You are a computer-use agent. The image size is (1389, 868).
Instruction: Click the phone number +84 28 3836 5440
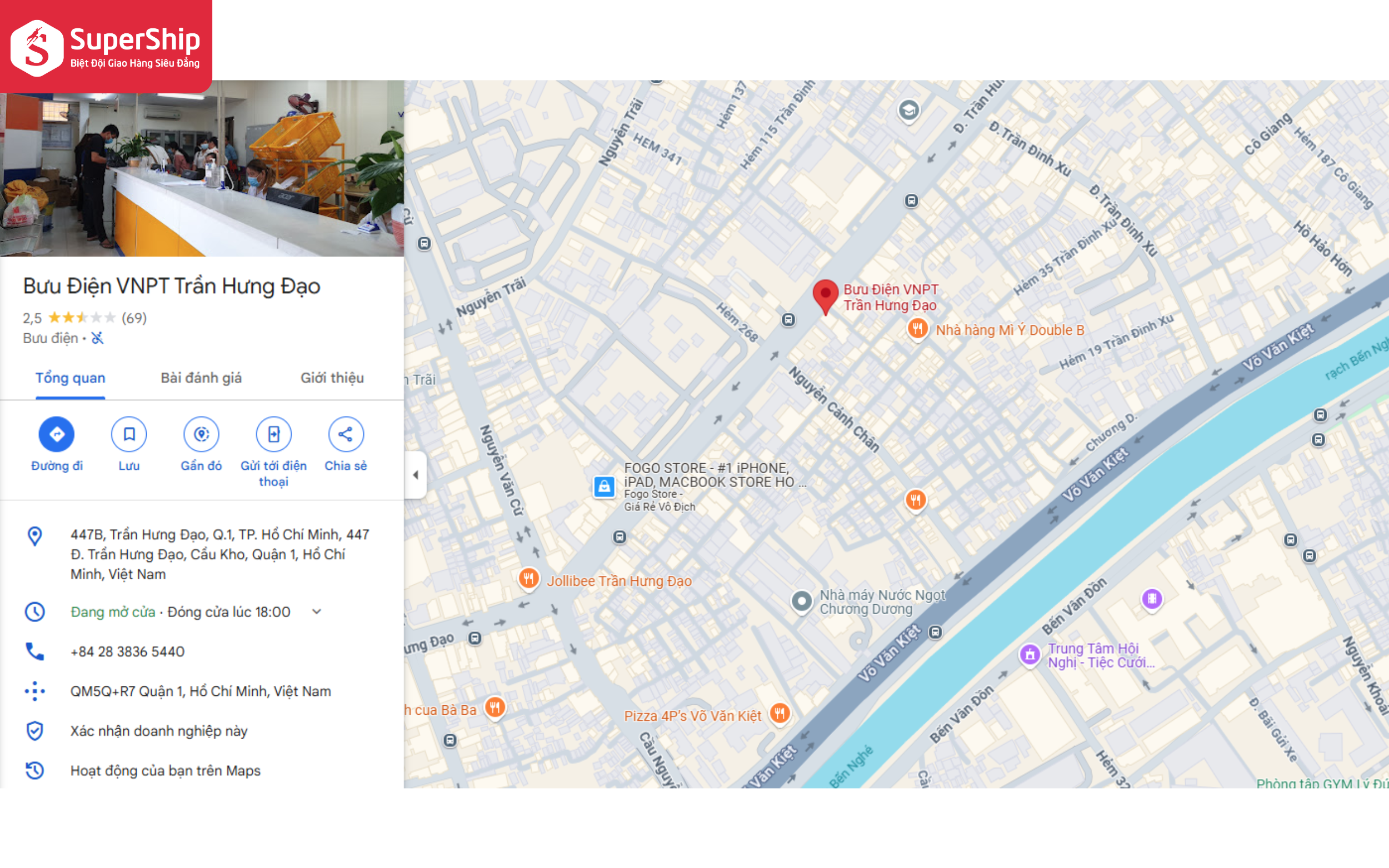tap(127, 651)
